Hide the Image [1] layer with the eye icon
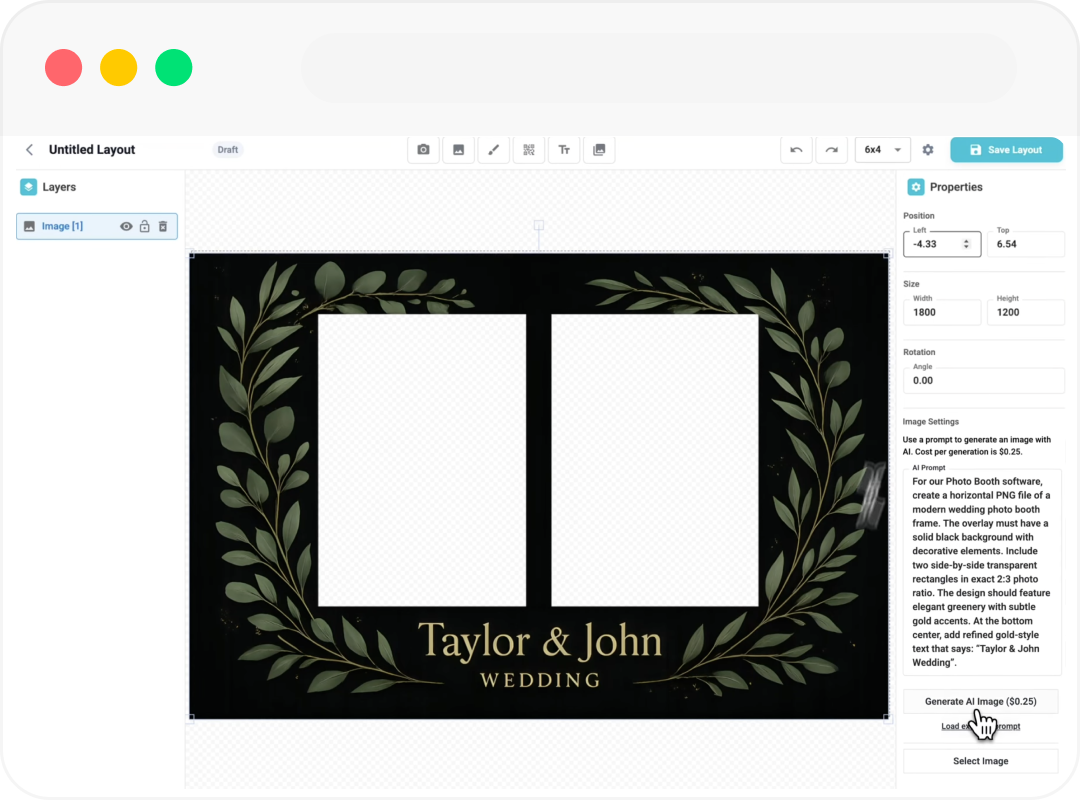 click(126, 227)
